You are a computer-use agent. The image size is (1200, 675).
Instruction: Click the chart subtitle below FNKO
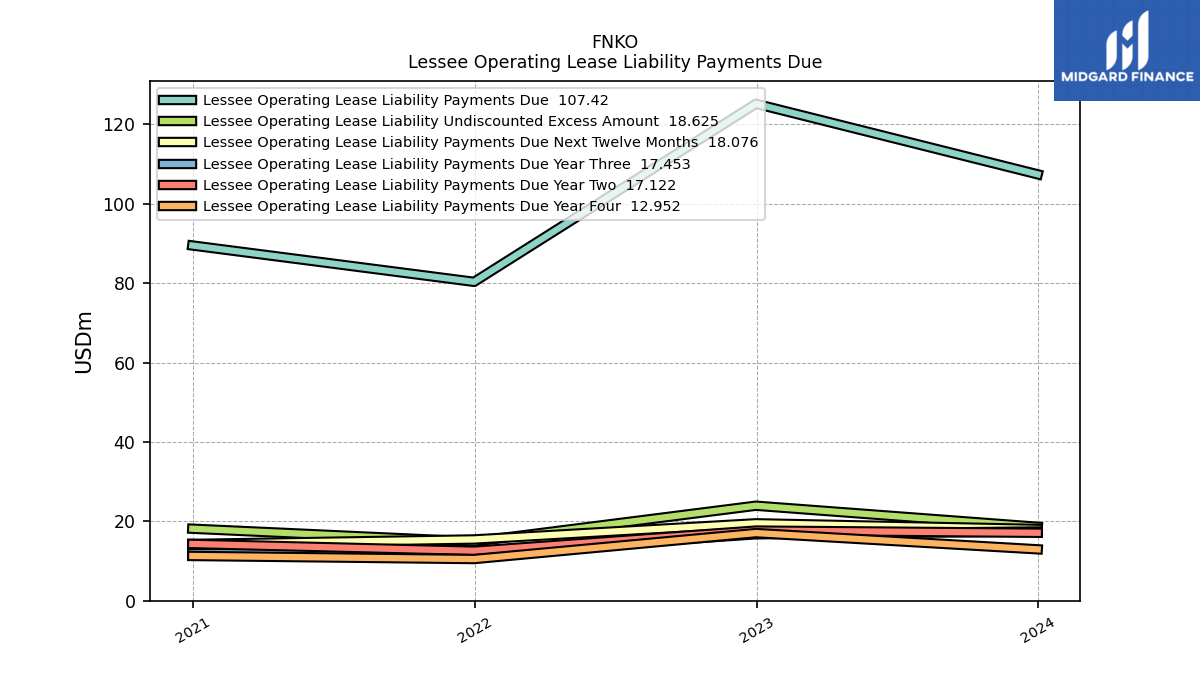tap(615, 62)
